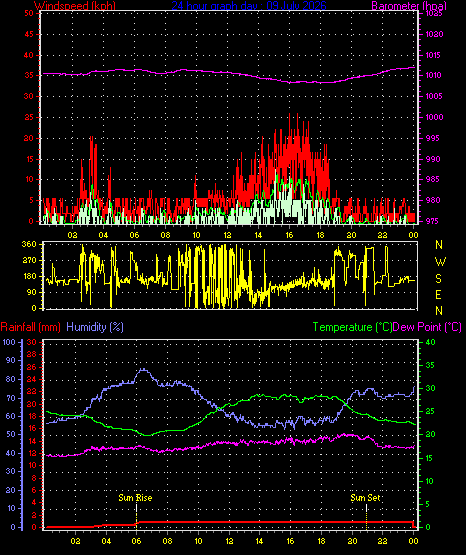Click the 990 value on barometer axis
This screenshot has width=466, height=555.
432,159
